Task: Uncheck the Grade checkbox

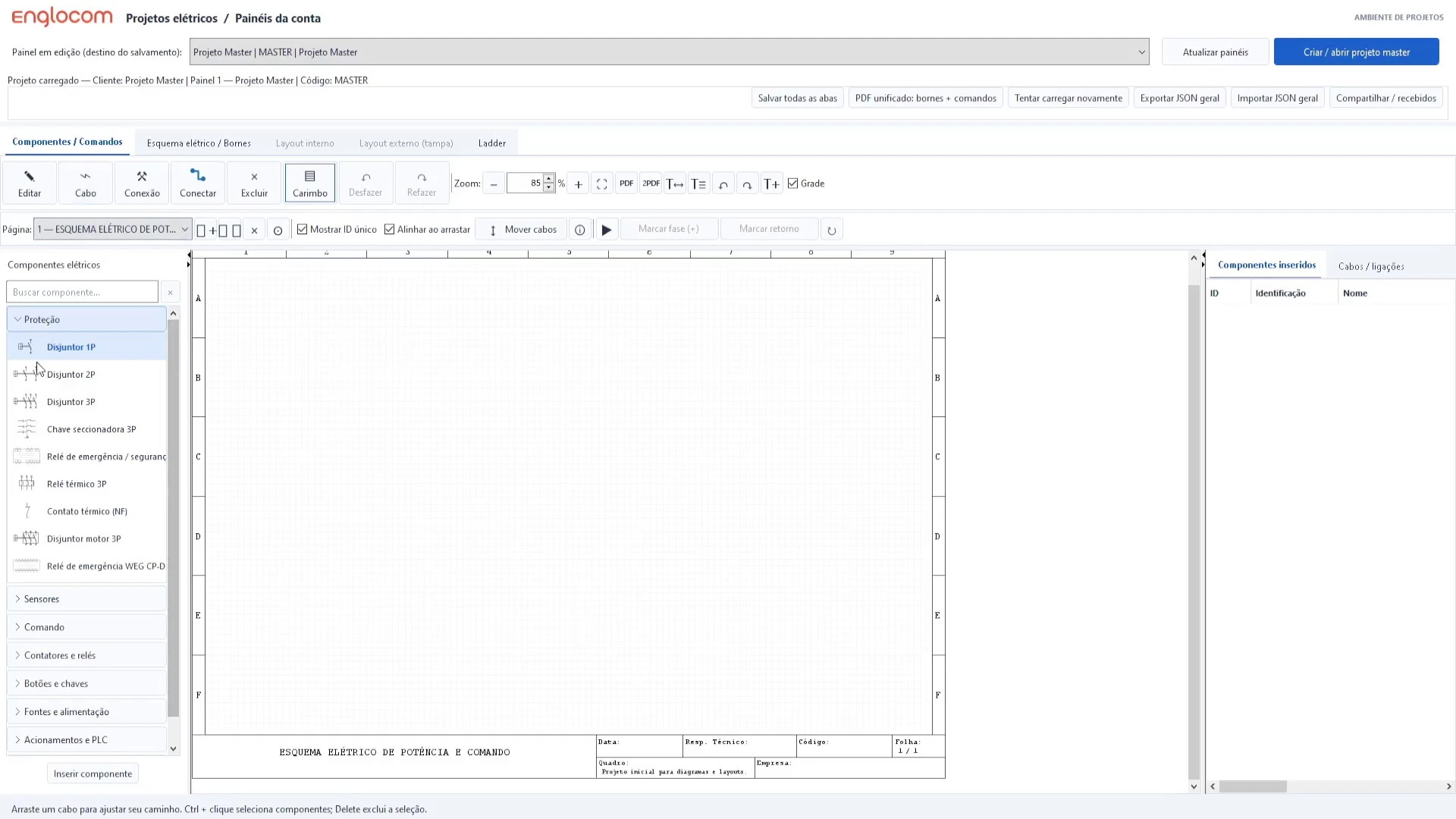Action: coord(793,184)
